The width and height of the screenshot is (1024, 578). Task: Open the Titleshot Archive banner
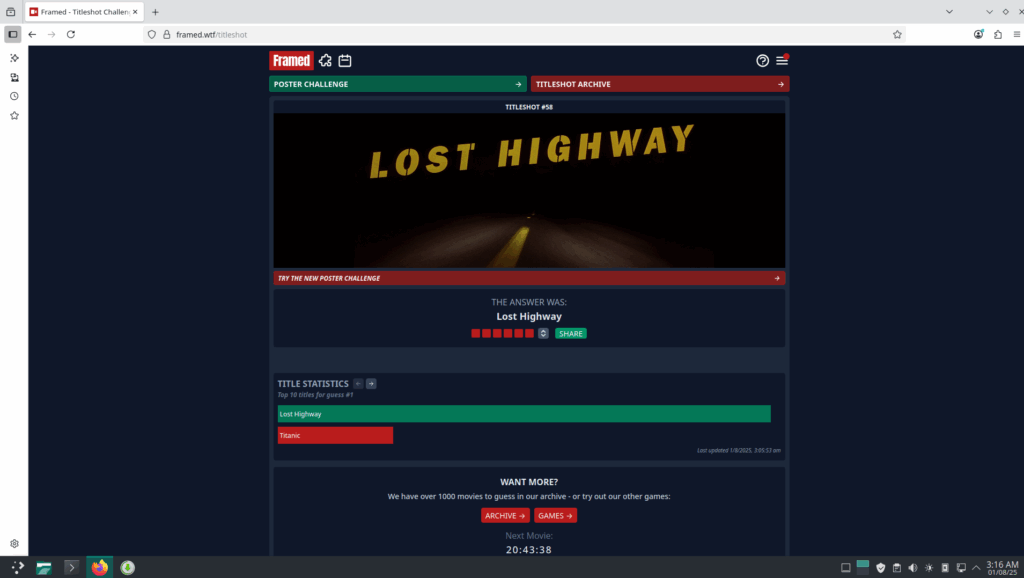659,84
